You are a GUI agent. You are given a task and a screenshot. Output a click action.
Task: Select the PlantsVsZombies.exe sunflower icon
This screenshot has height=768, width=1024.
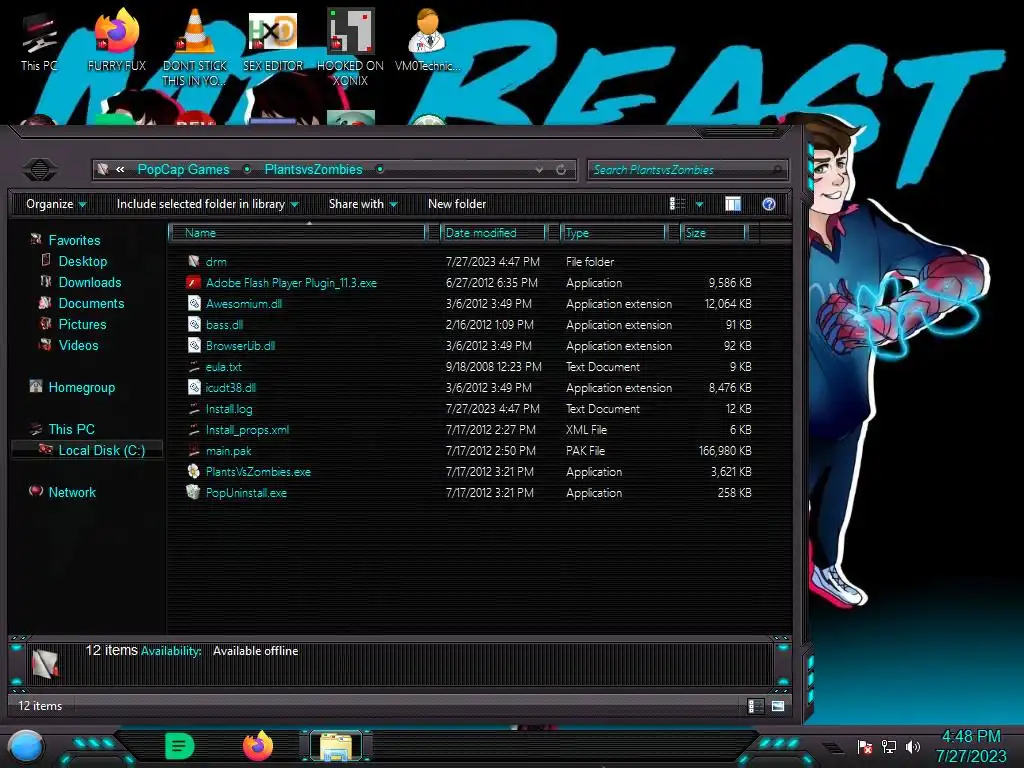point(193,472)
